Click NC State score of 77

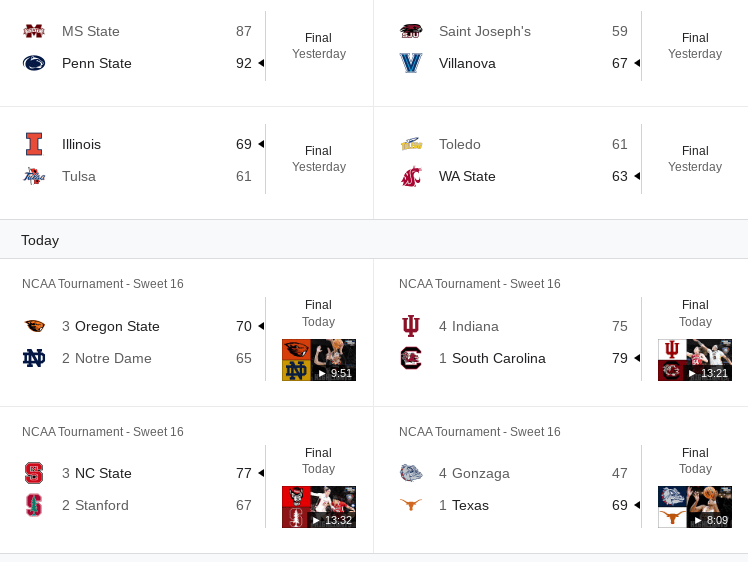click(244, 473)
